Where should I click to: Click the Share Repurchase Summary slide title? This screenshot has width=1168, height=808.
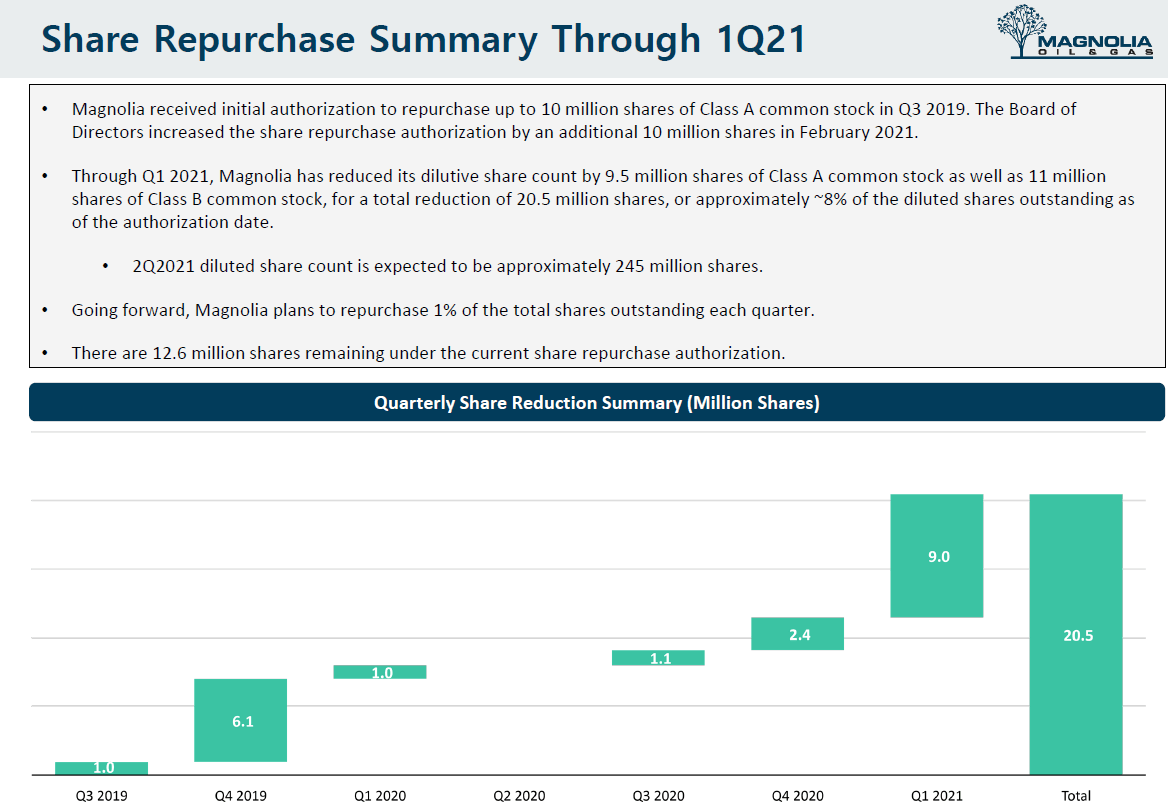click(x=423, y=39)
